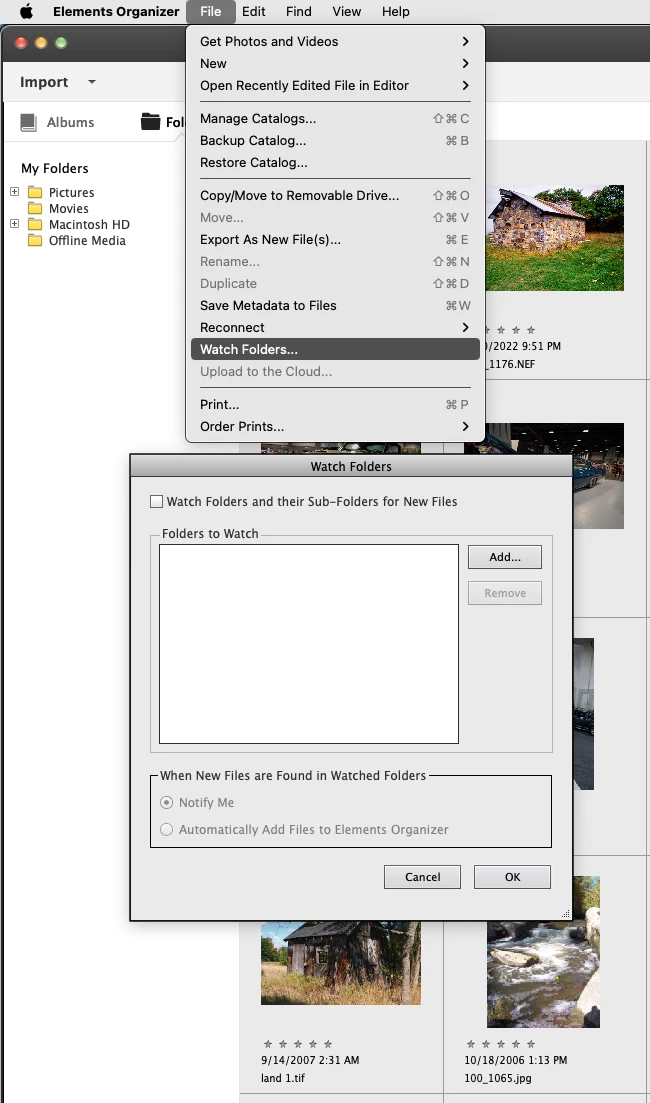Click the Add button in Watch Folders
This screenshot has width=650, height=1103.
coord(504,557)
